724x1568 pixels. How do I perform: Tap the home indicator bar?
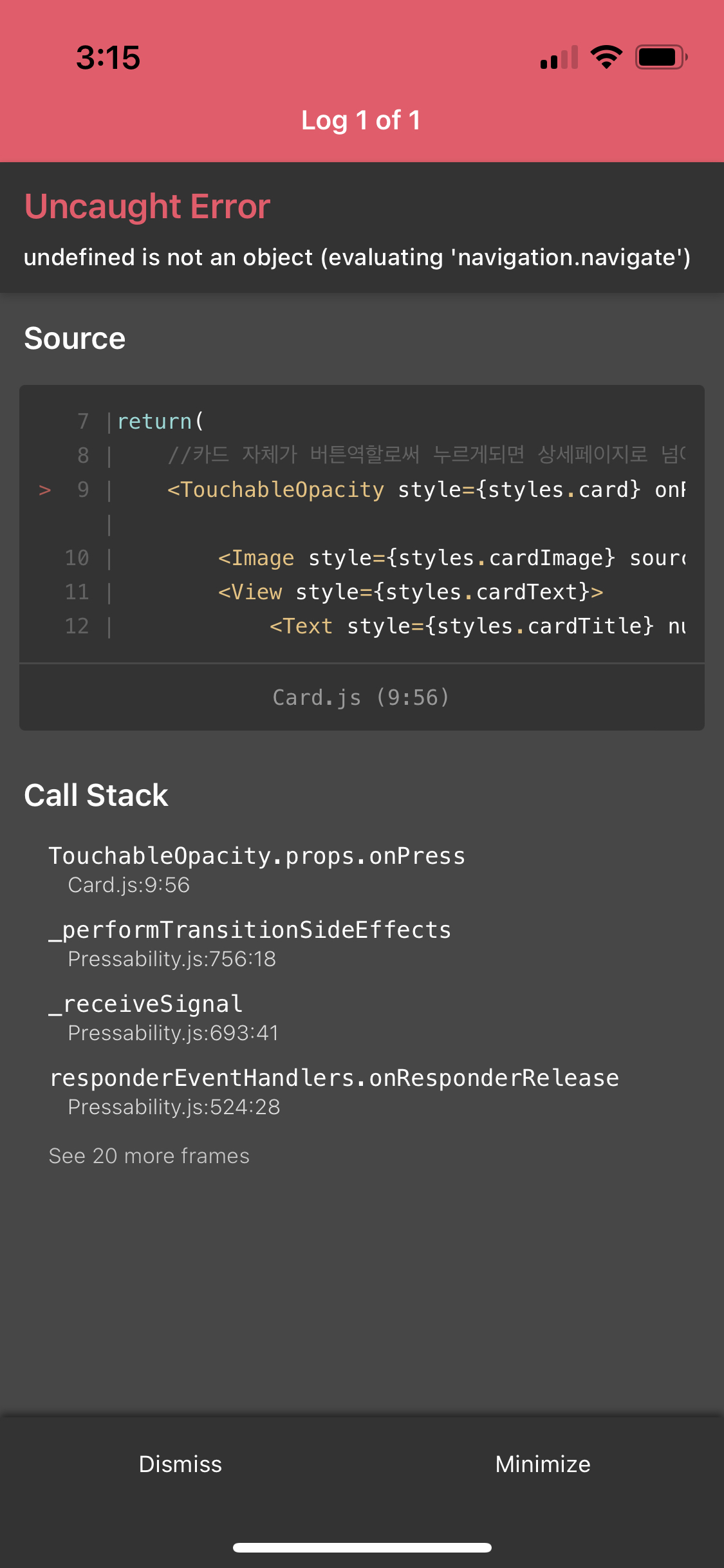[x=362, y=1547]
